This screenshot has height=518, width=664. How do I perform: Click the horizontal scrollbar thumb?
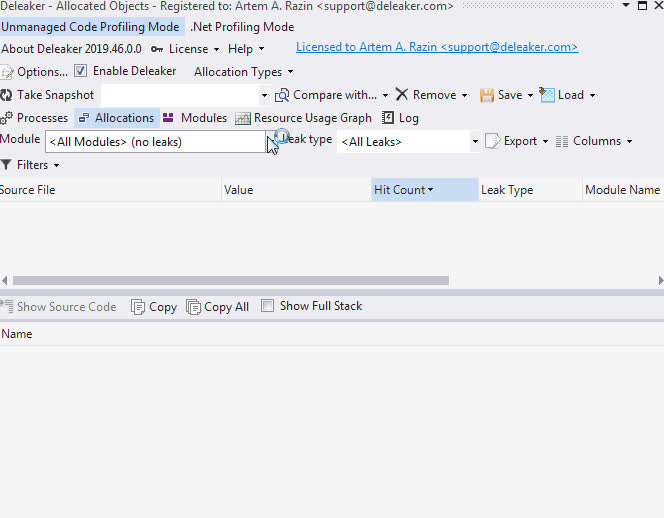pyautogui.click(x=231, y=280)
